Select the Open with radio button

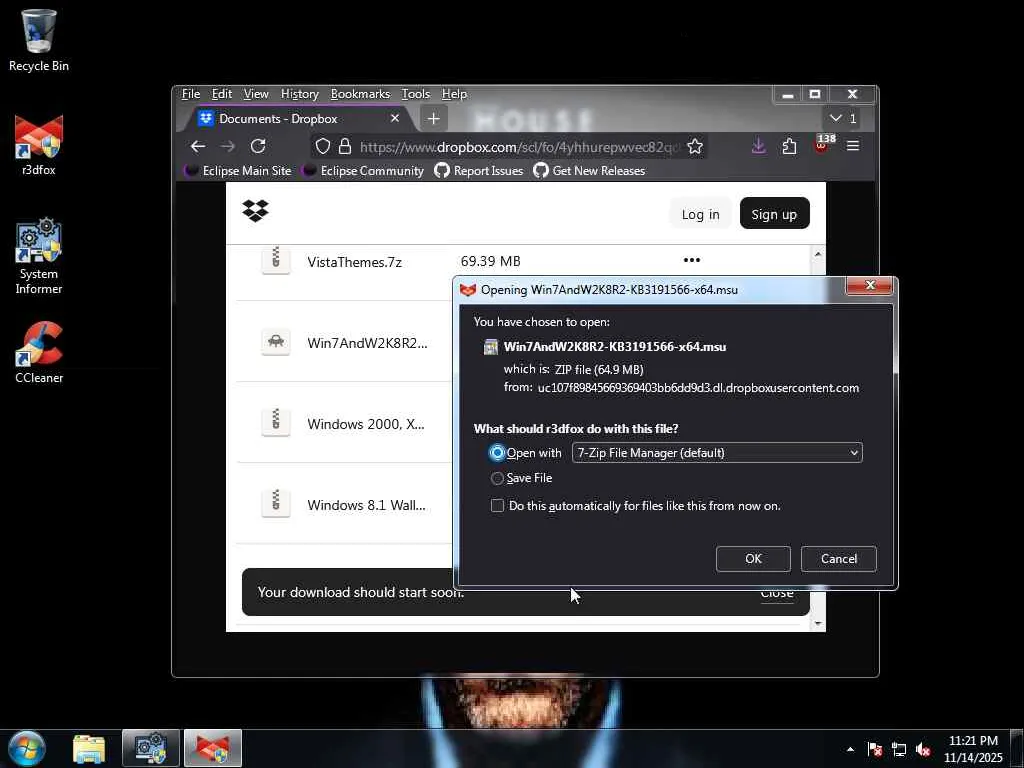pos(497,453)
